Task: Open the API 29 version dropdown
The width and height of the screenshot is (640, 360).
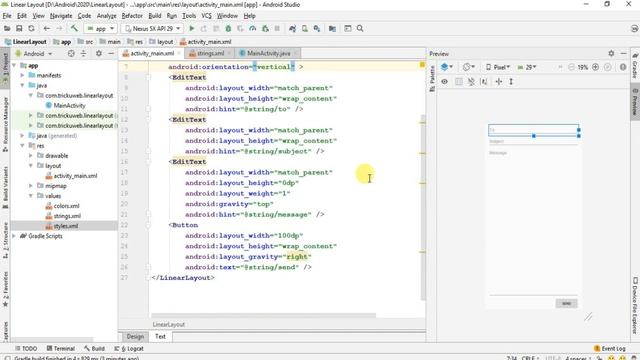Action: 527,67
